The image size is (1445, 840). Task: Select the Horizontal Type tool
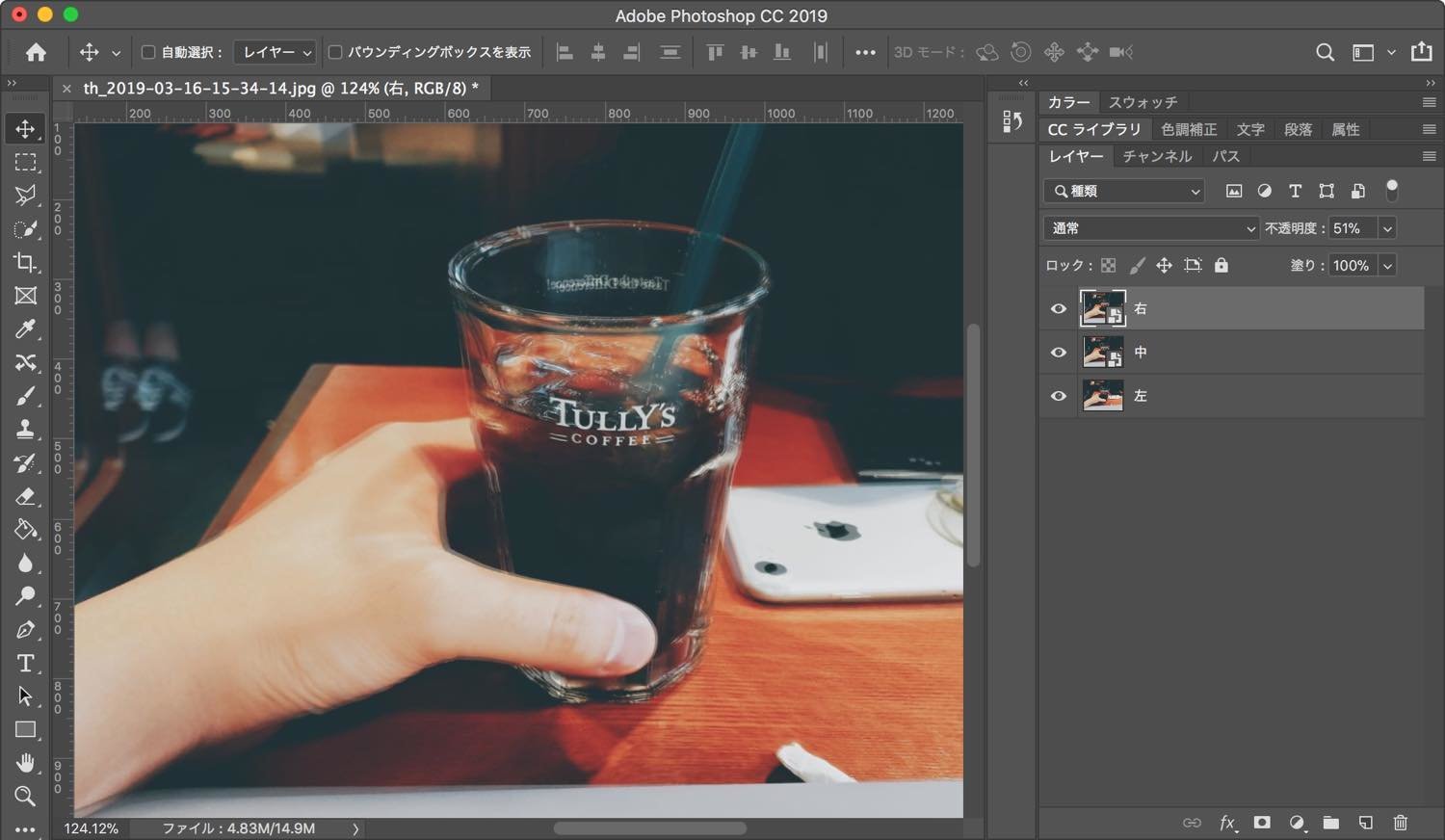(25, 663)
